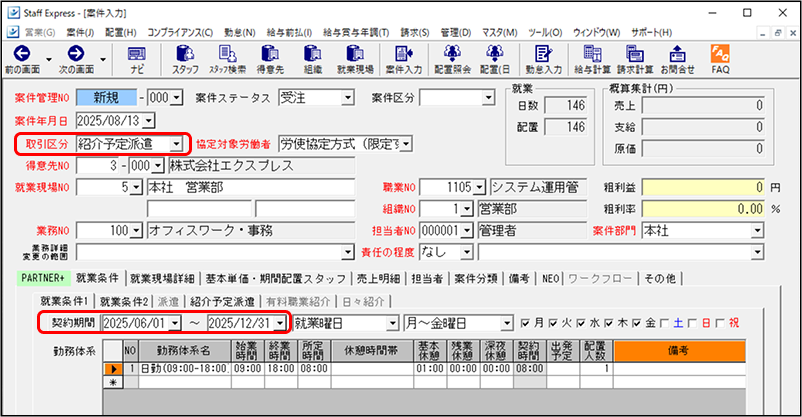Go back with 前の画面 arrow icon
802x417 pixels.
click(22, 53)
